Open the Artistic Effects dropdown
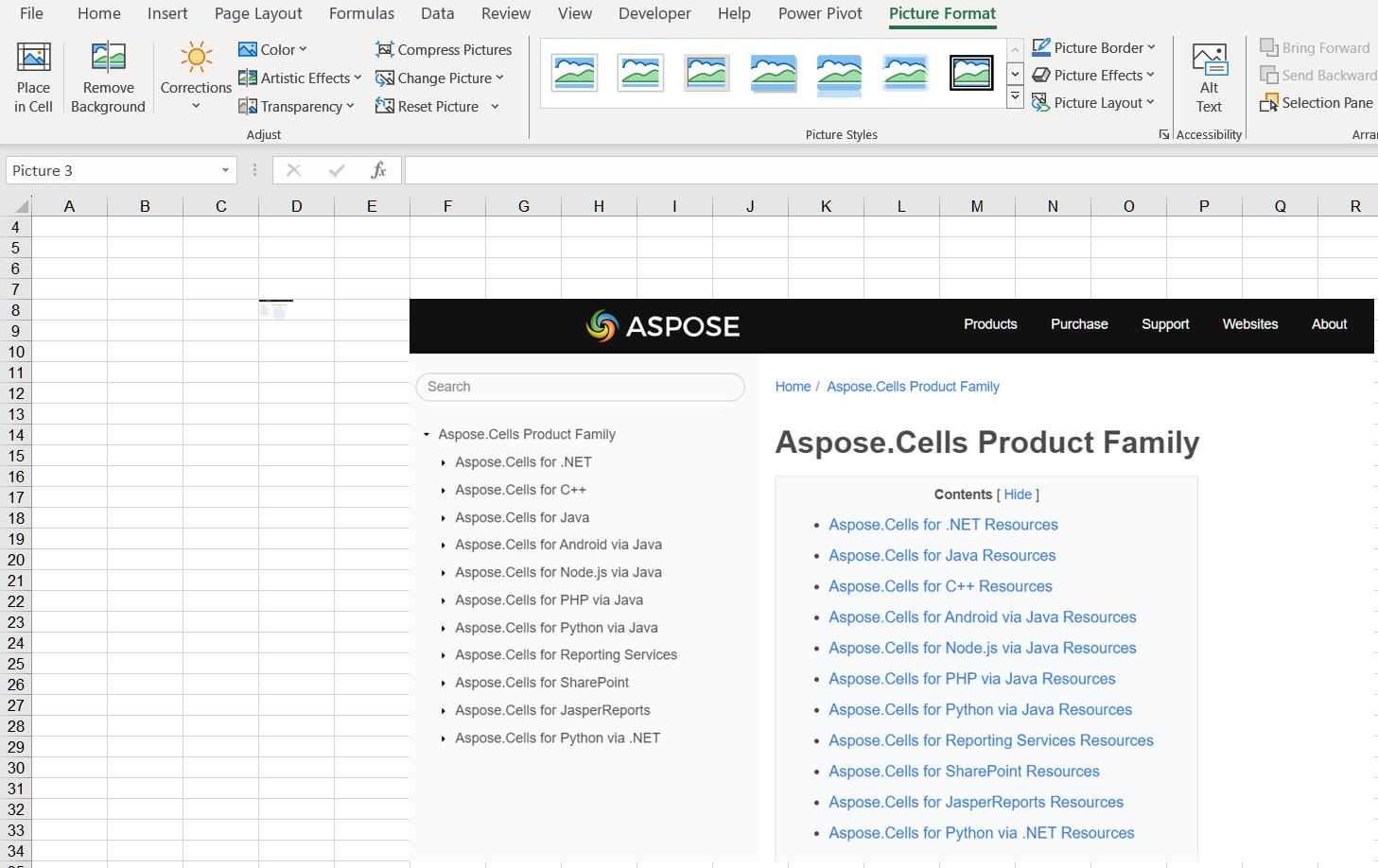This screenshot has height=868, width=1378. point(300,78)
